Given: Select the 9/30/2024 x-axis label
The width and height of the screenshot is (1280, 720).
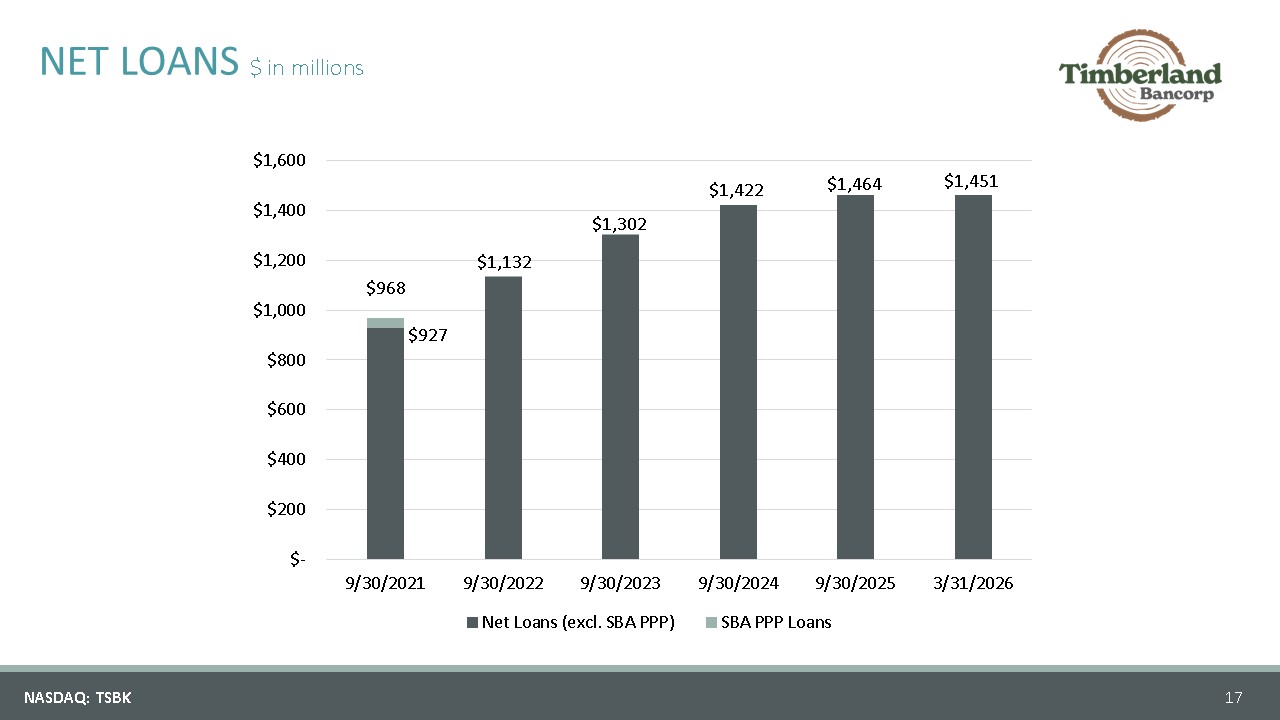Looking at the screenshot, I should (738, 584).
